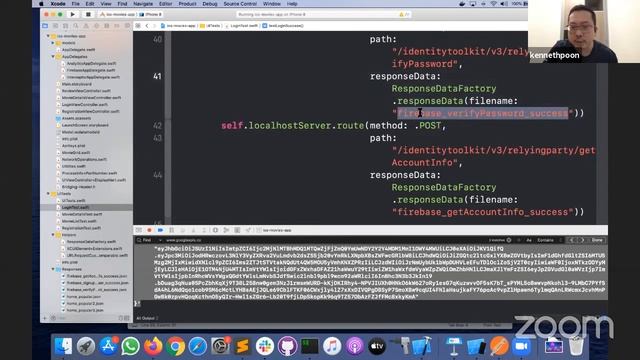Collapse the UITests folder disclosure triangle
Image resolution: width=640 pixels, height=360 pixels.
coord(48,194)
